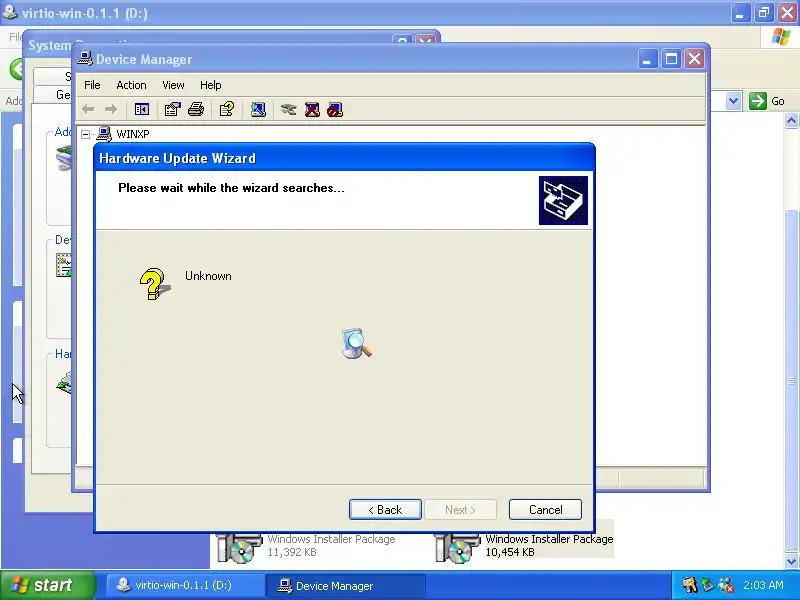Click the Back button in Hardware Update Wizard
The width and height of the screenshot is (800, 600).
click(x=385, y=510)
